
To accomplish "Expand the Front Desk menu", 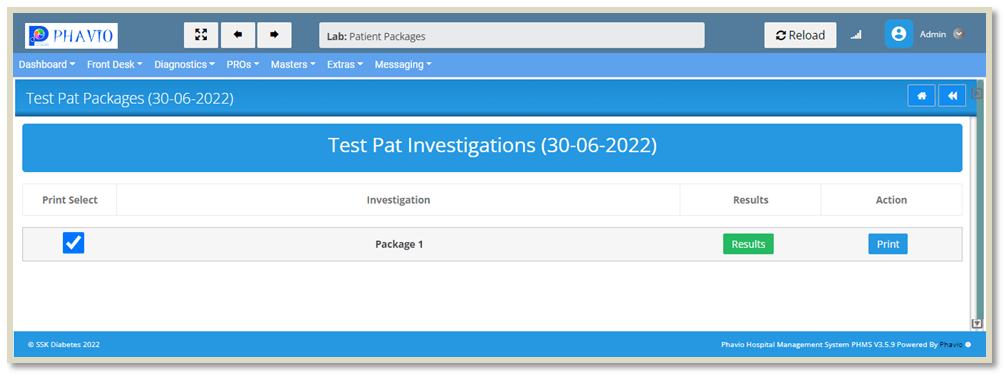I will pyautogui.click(x=115, y=65).
